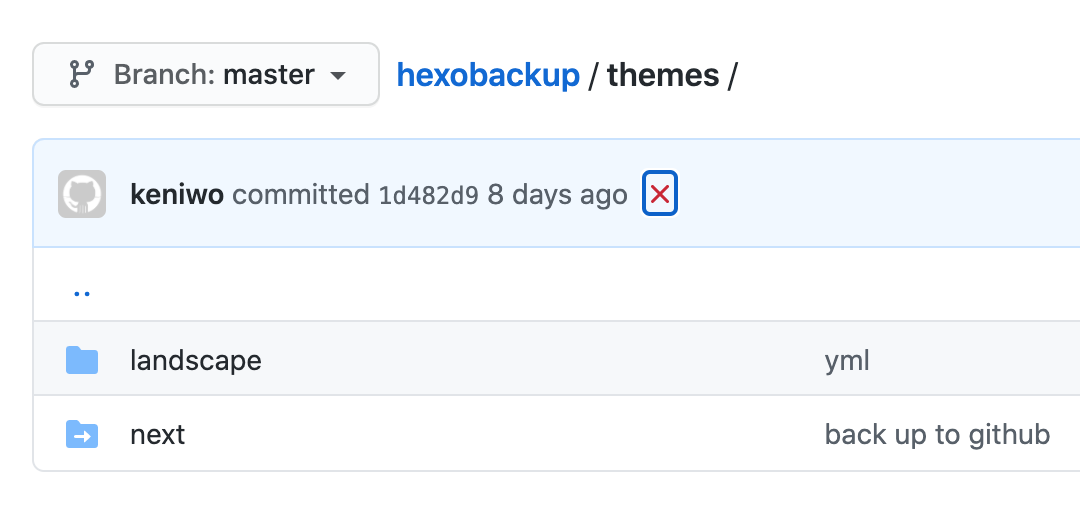This screenshot has height=522, width=1080.
Task: Click the themes breadcrumb label
Action: click(x=662, y=75)
